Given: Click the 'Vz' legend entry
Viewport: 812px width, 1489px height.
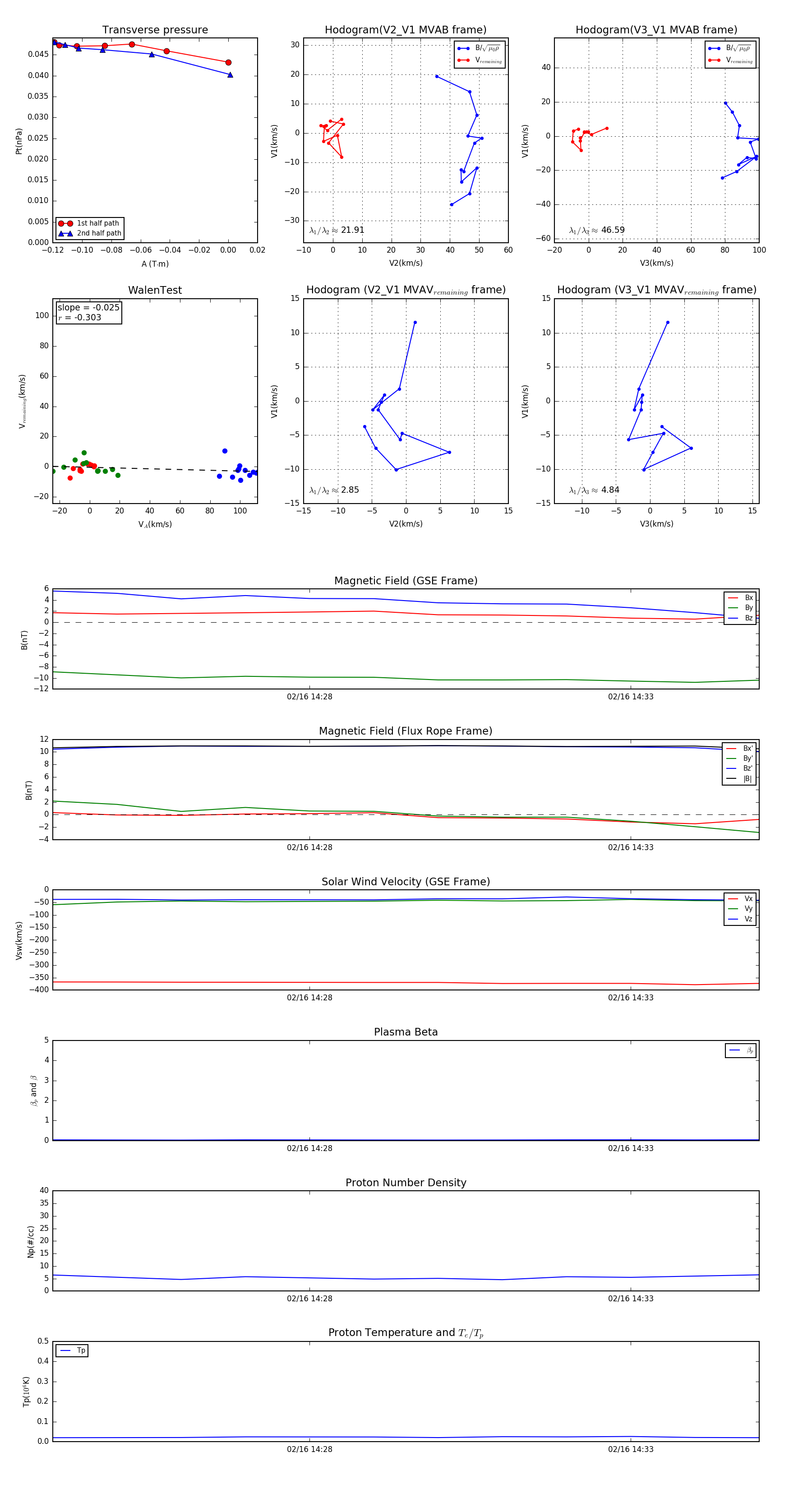Looking at the screenshot, I should (740, 919).
